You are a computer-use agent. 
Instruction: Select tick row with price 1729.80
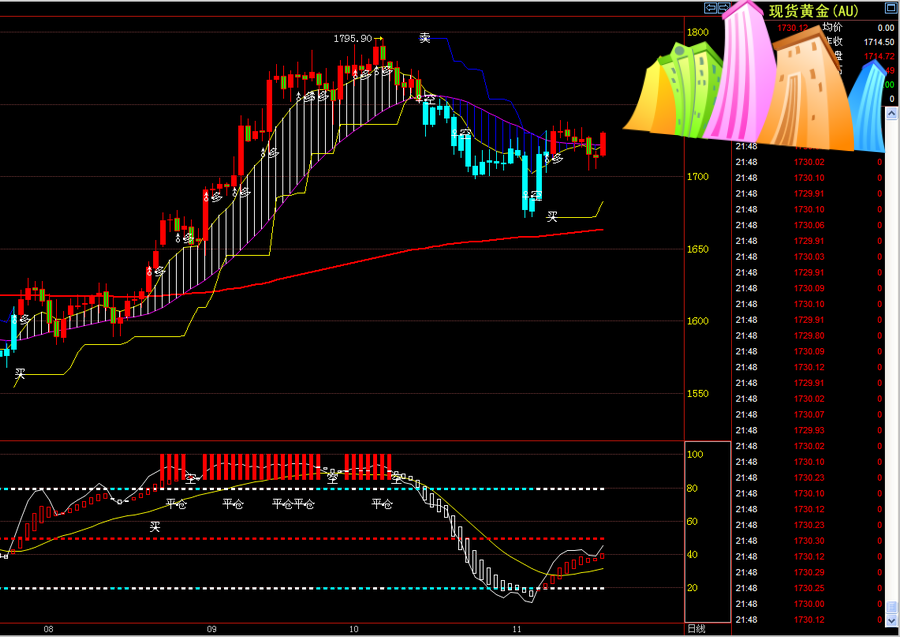pos(809,336)
